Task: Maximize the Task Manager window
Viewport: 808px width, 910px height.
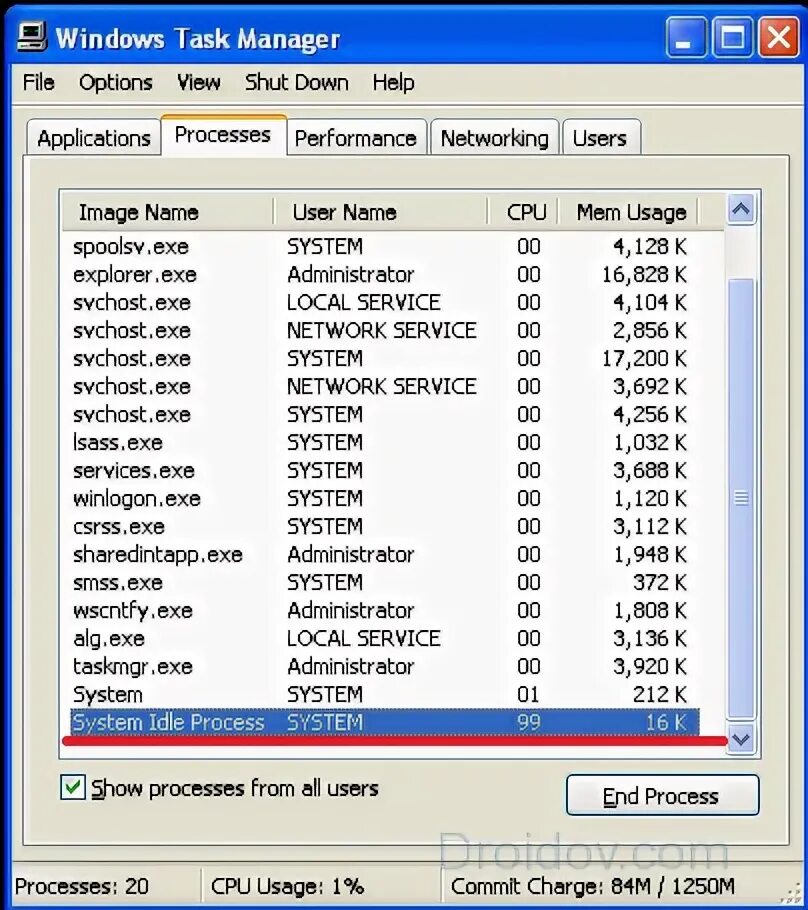Action: pos(733,37)
